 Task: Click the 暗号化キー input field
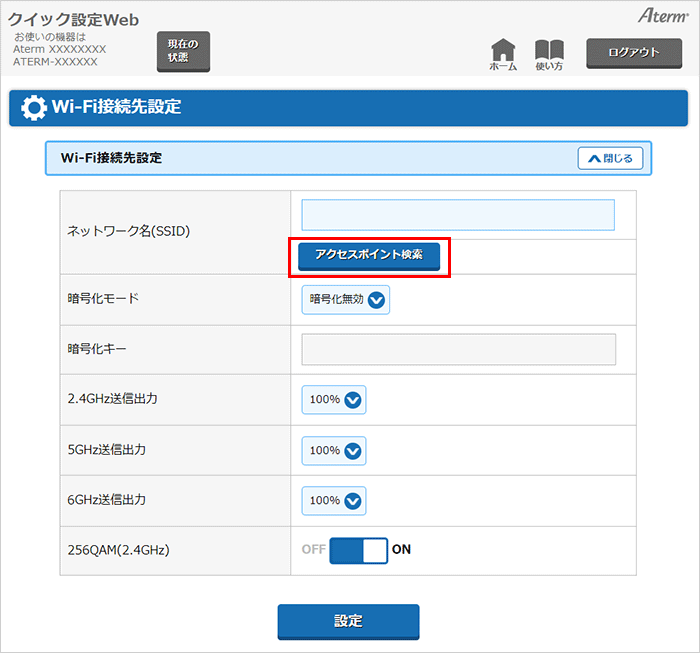(x=458, y=349)
